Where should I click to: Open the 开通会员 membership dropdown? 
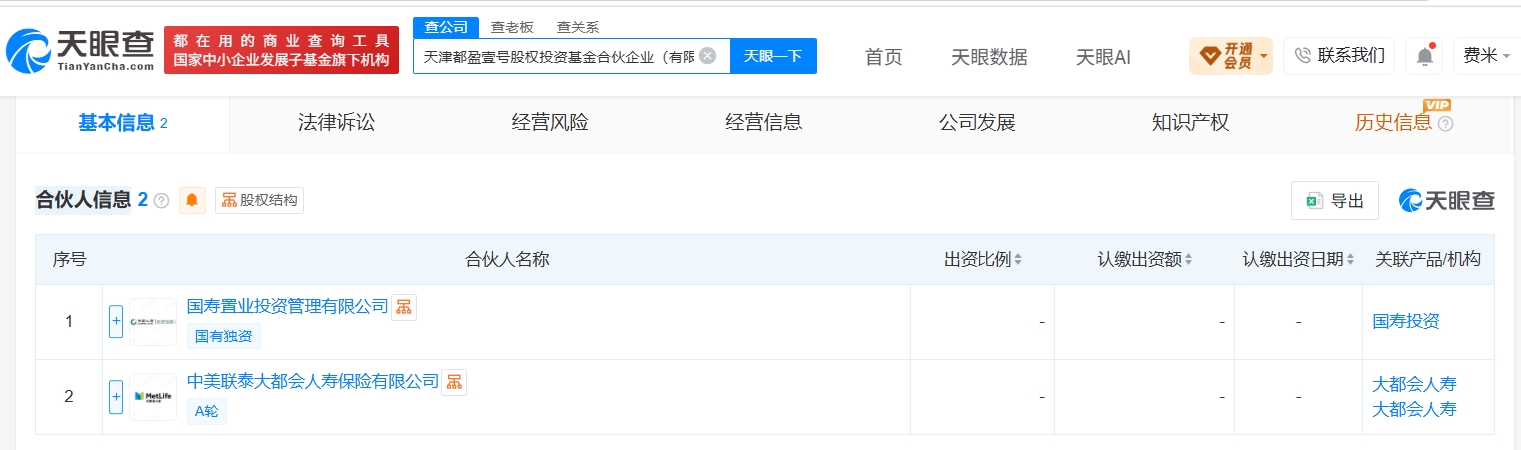[x=1231, y=55]
